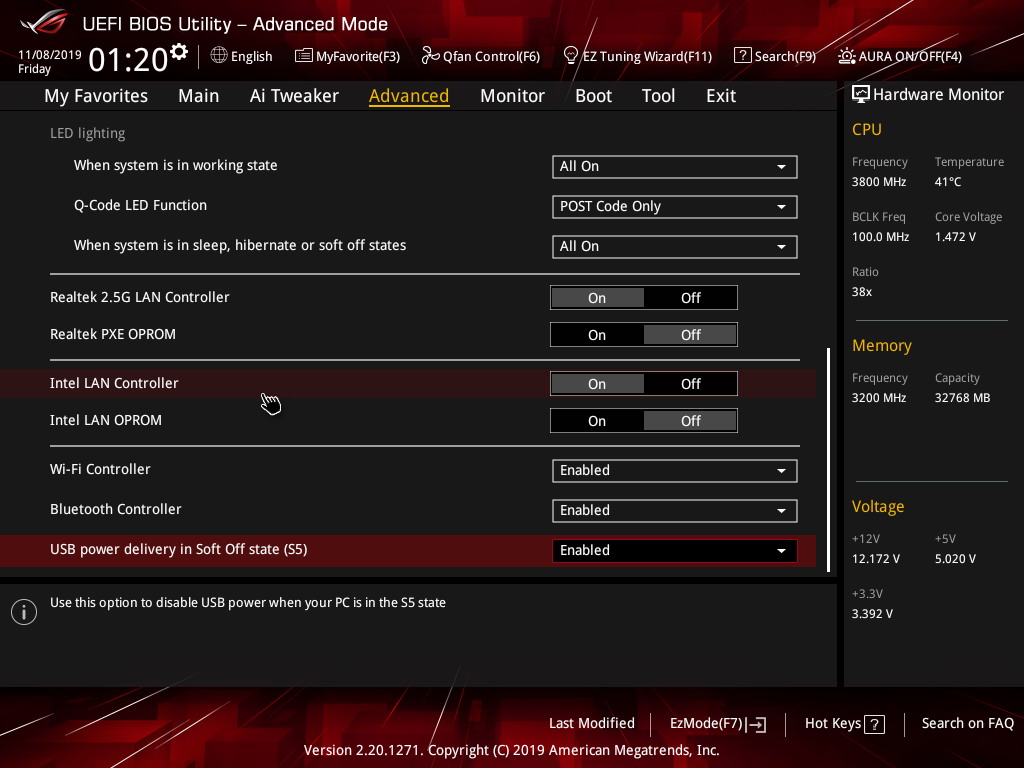Switch to My Favorites tab
This screenshot has height=768, width=1024.
click(x=96, y=96)
